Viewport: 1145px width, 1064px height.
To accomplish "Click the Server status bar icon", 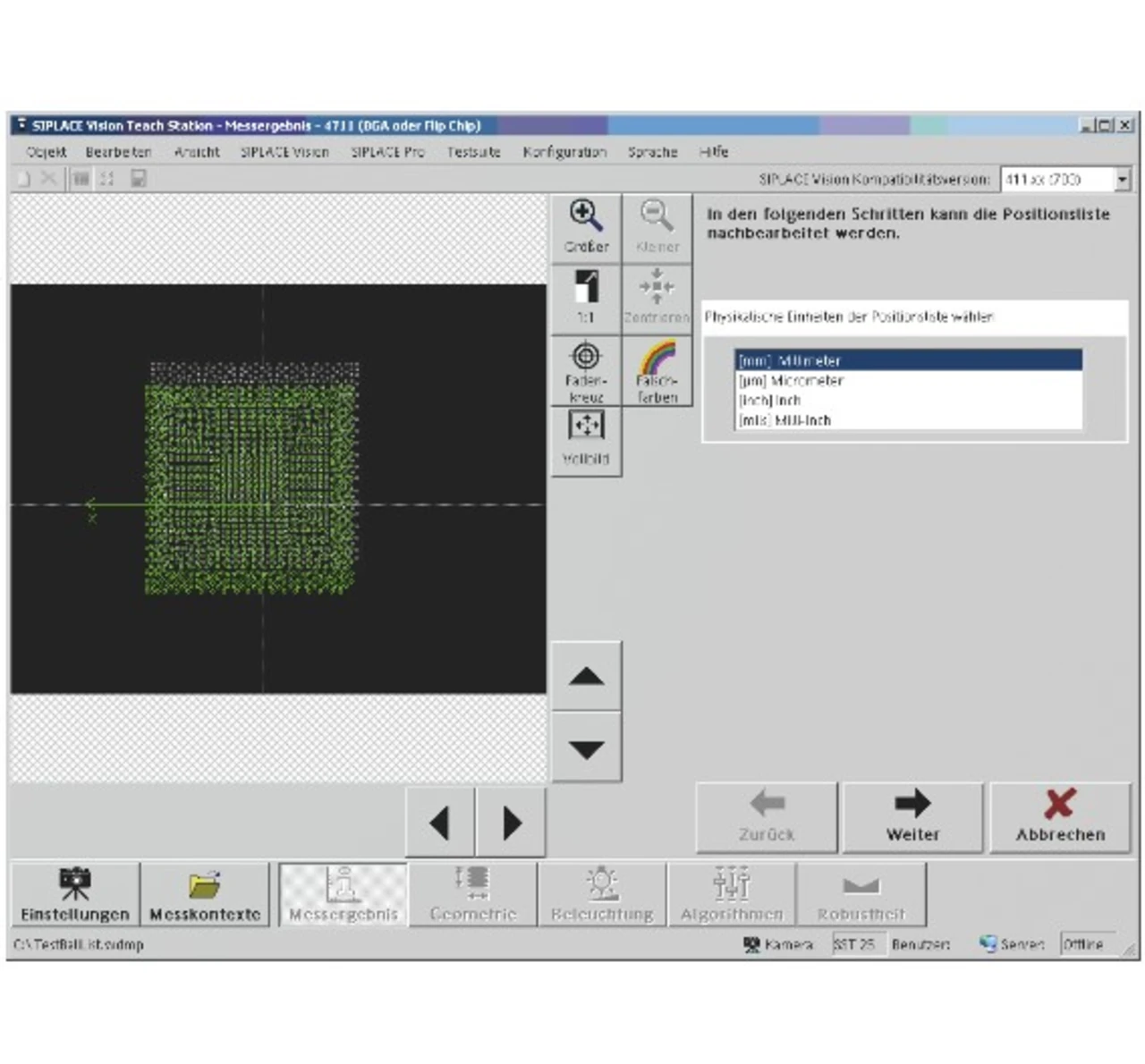I will tap(988, 944).
